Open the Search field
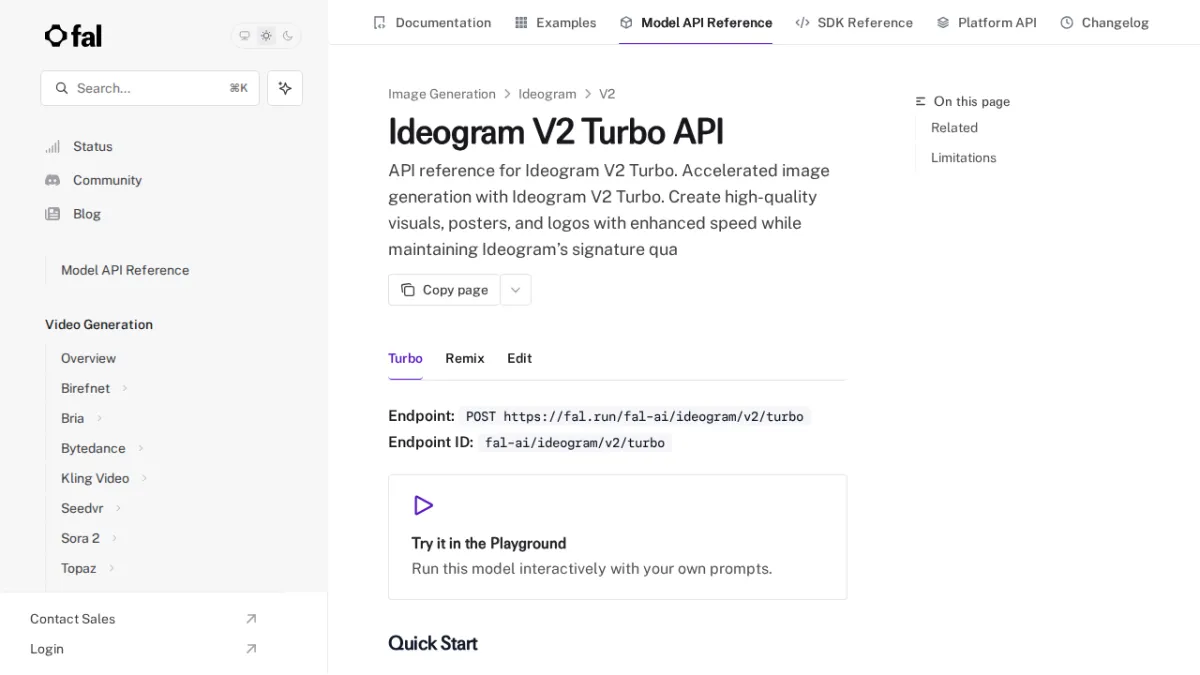 (150, 88)
